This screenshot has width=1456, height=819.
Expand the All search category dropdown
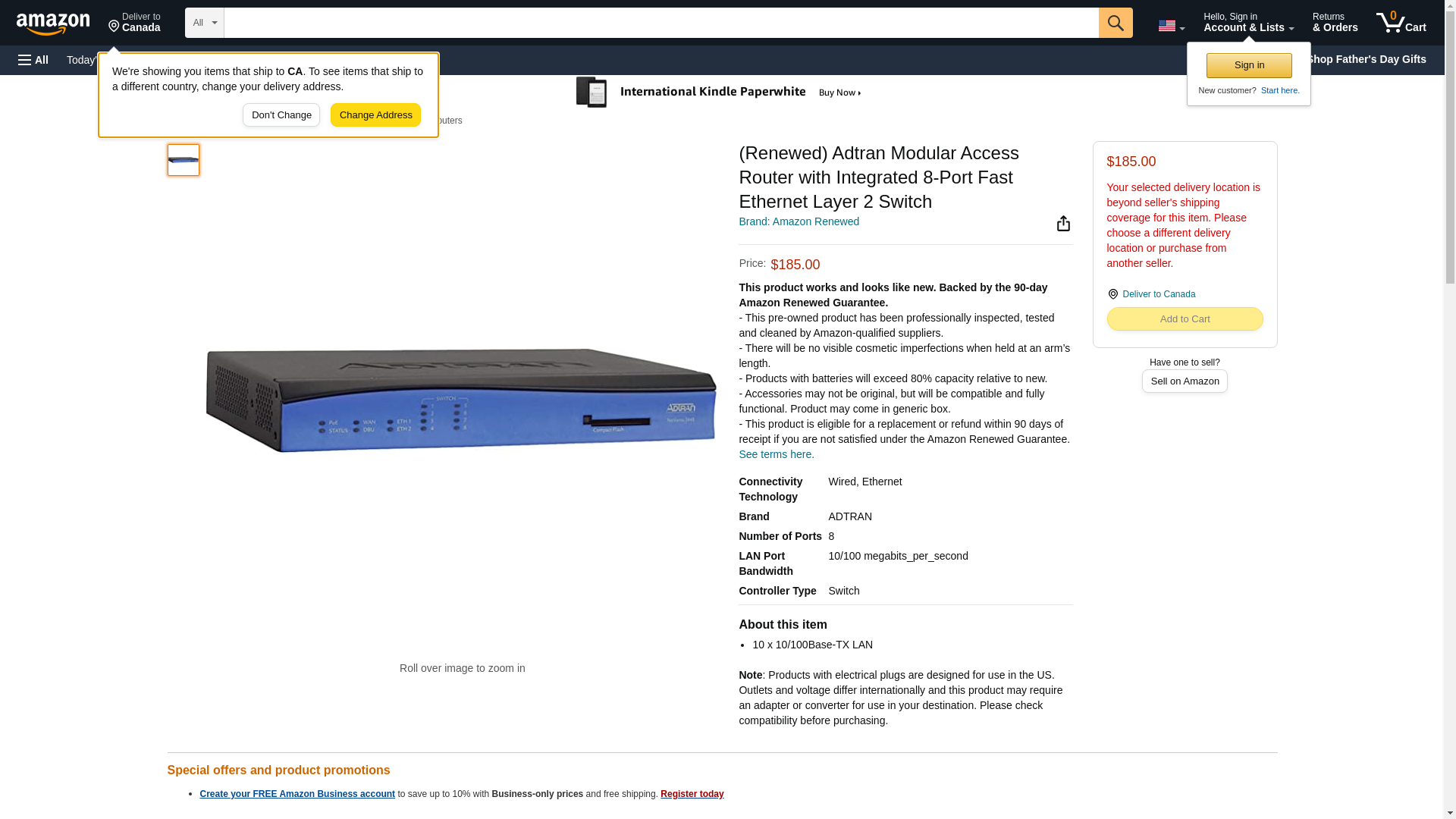pos(205,23)
